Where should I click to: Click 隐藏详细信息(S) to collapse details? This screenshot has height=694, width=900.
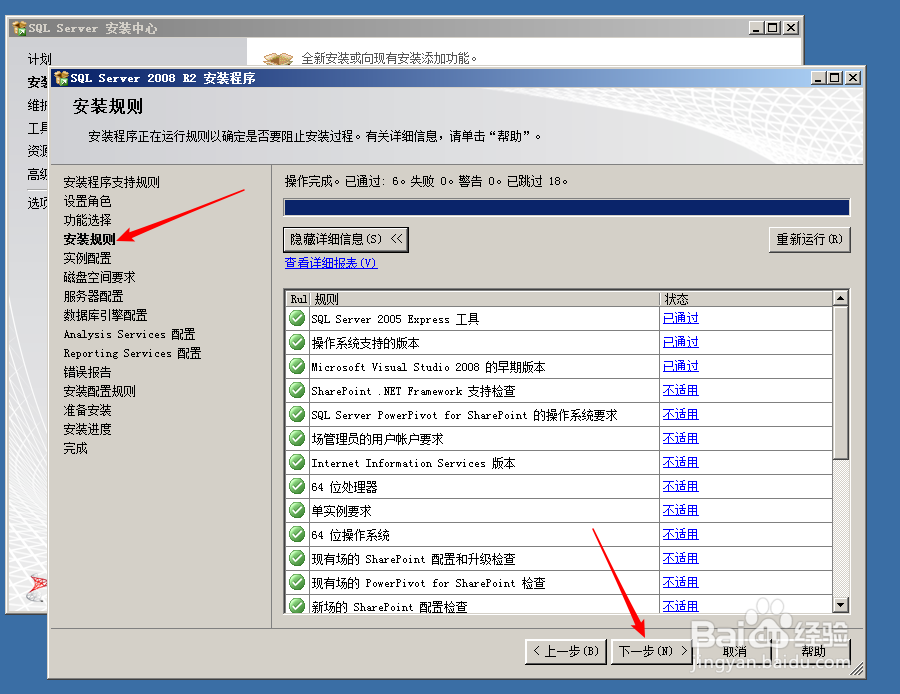point(346,239)
